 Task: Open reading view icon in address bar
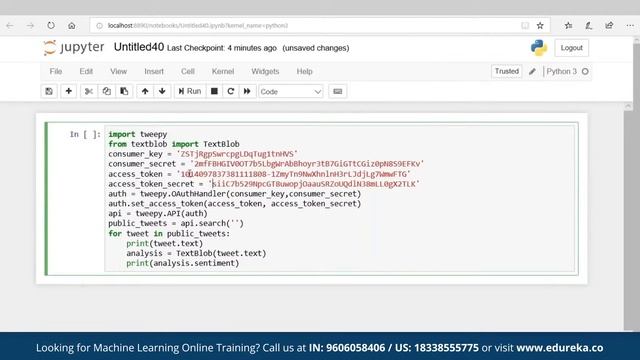[x=525, y=26]
